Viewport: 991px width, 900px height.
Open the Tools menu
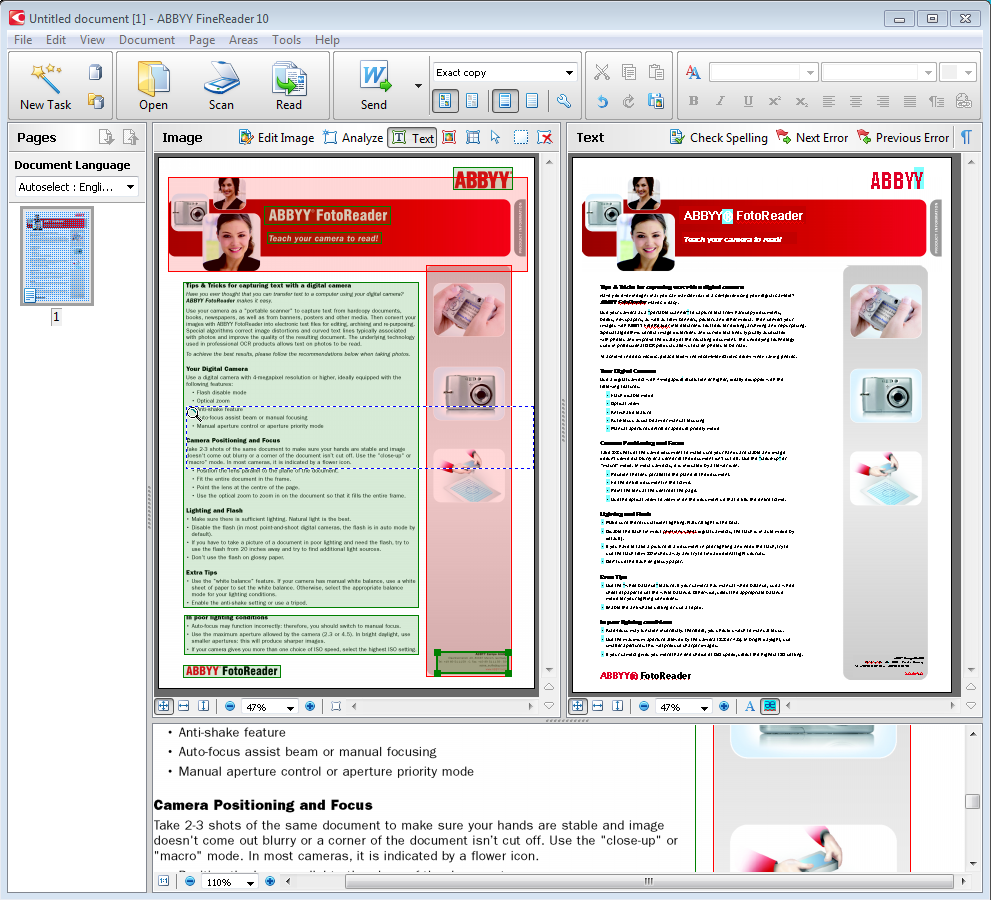tap(286, 40)
